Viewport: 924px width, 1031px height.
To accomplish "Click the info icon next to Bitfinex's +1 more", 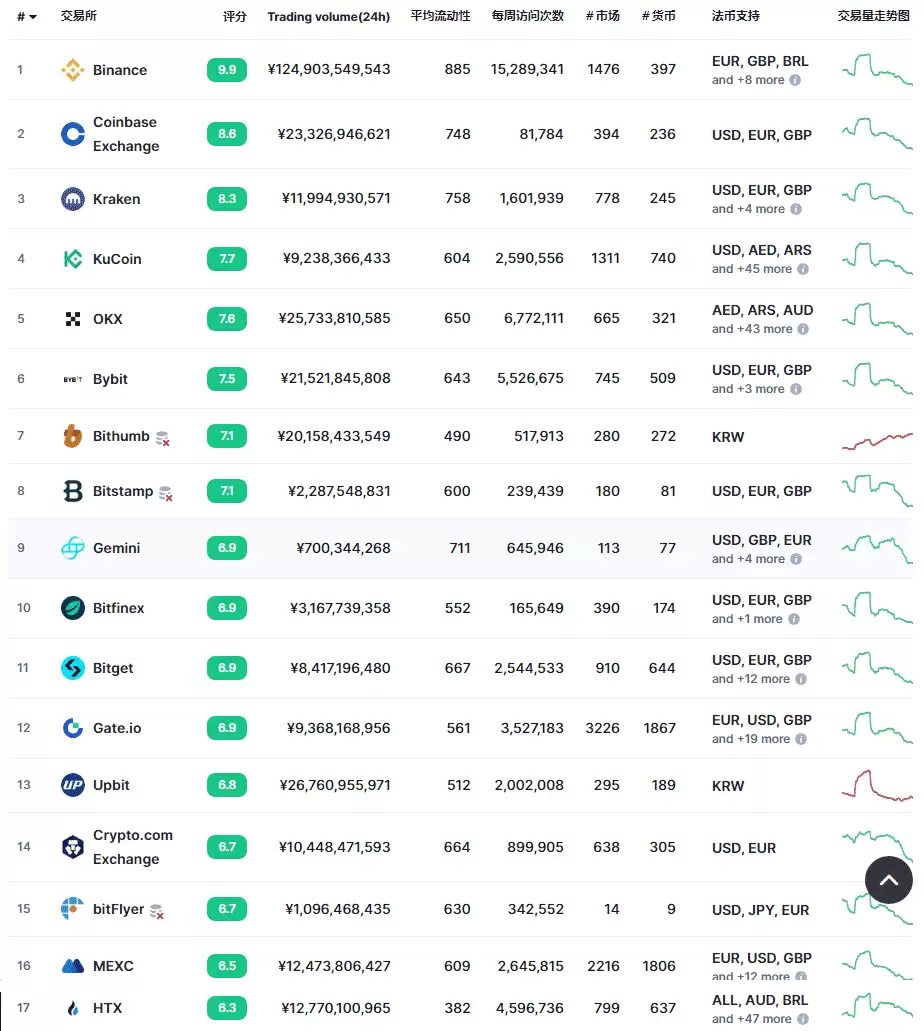I will coord(794,619).
